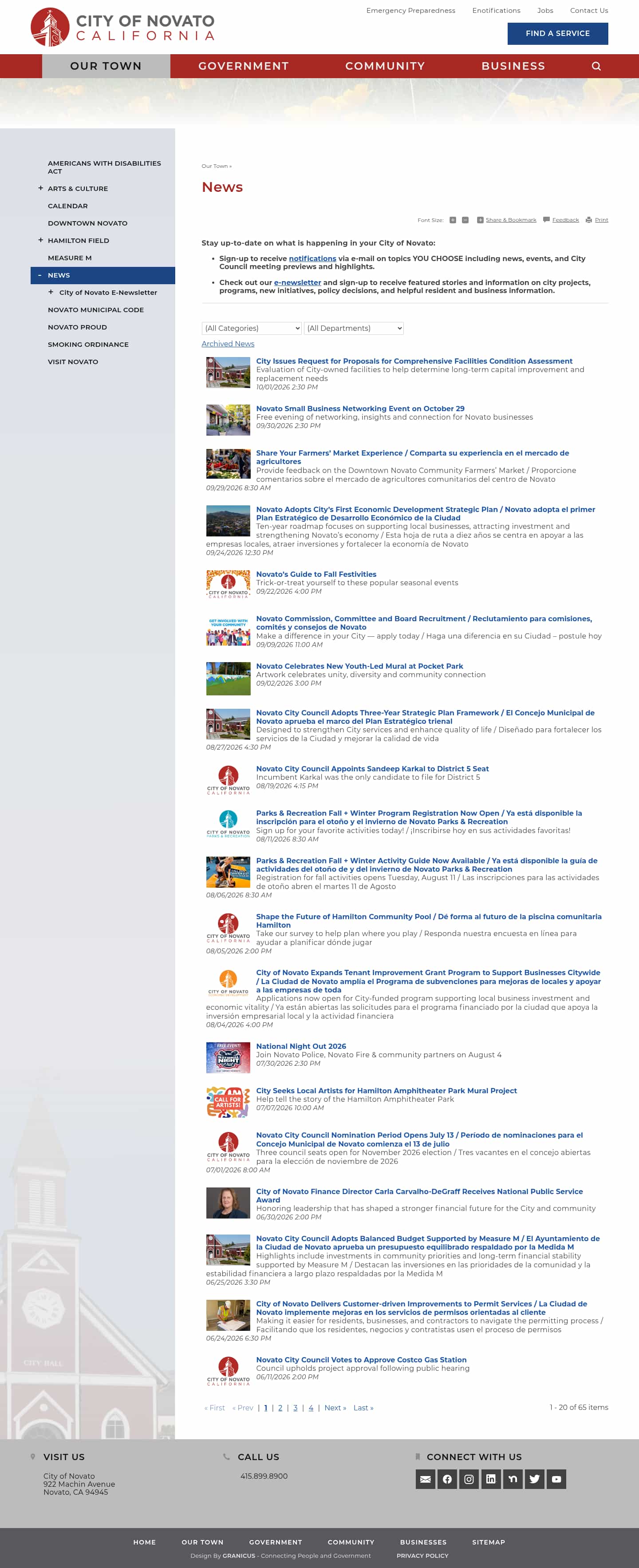Image resolution: width=639 pixels, height=1568 pixels.
Task: Open Novato Municipal Code sidebar item
Action: click(96, 309)
